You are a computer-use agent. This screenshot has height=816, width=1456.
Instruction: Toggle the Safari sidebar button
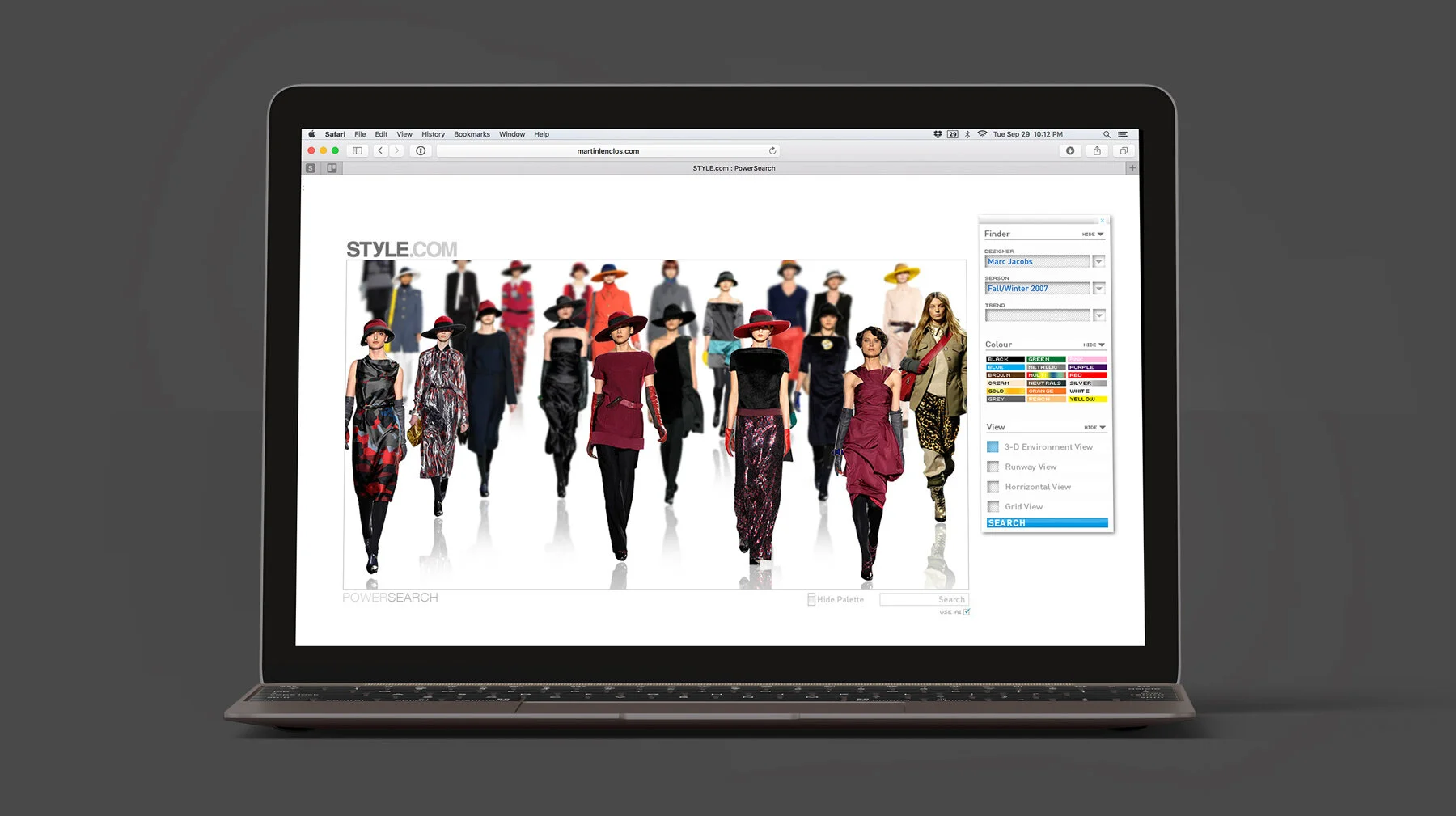click(358, 151)
